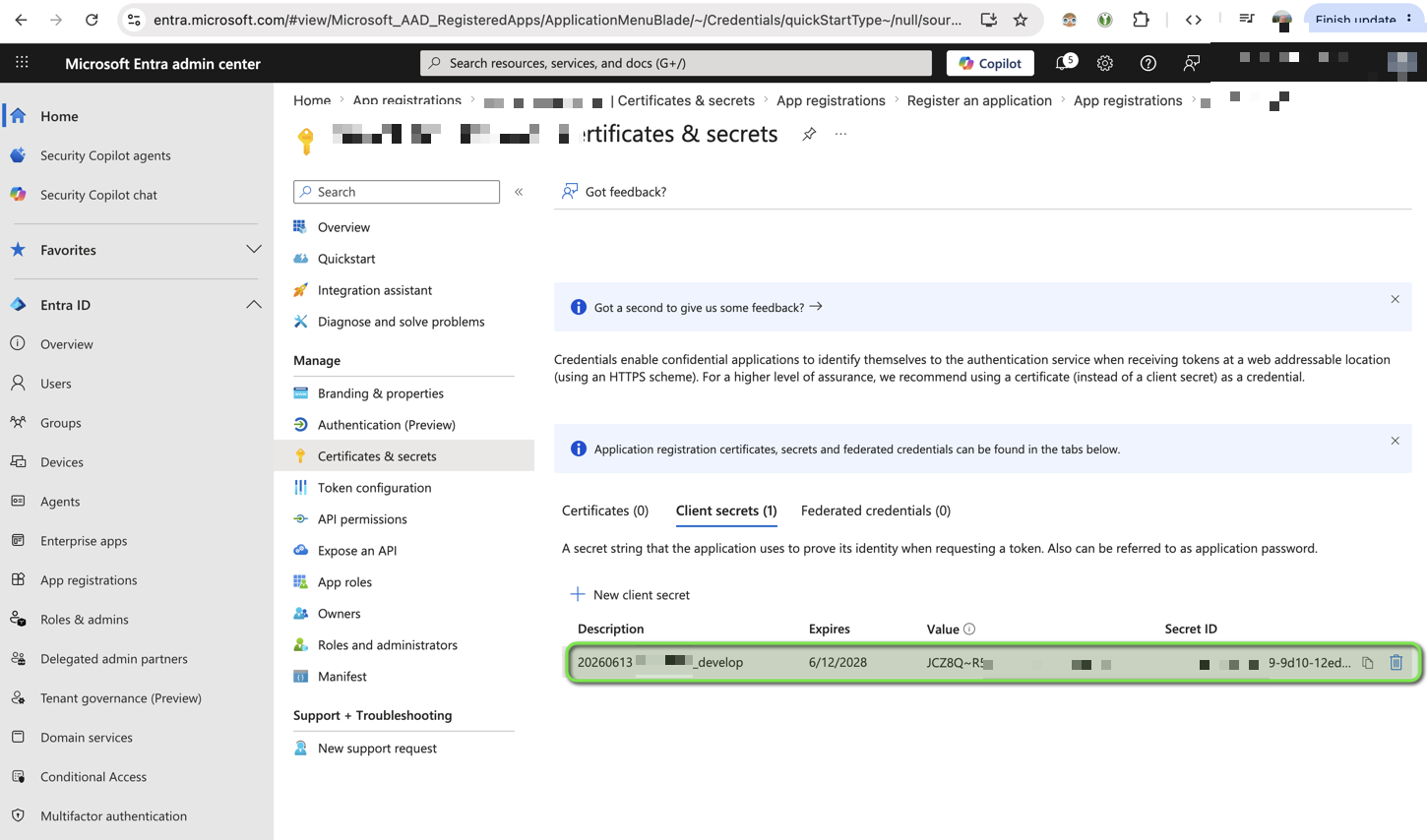Click Got feedback? in command bar

(614, 192)
